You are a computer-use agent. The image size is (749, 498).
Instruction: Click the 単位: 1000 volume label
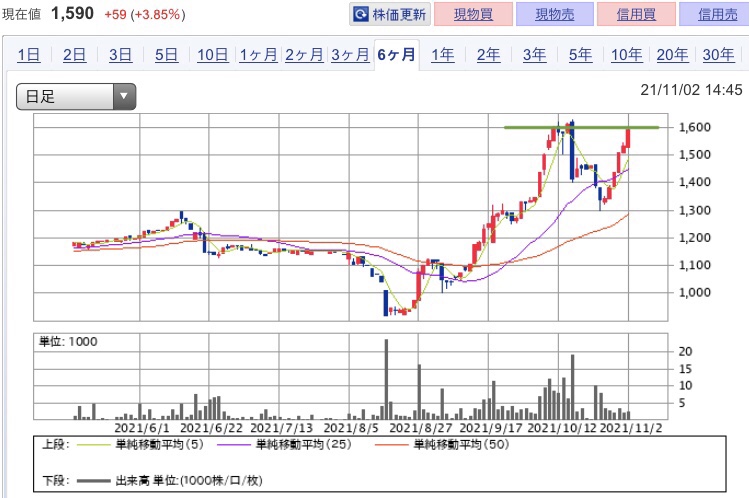68,341
